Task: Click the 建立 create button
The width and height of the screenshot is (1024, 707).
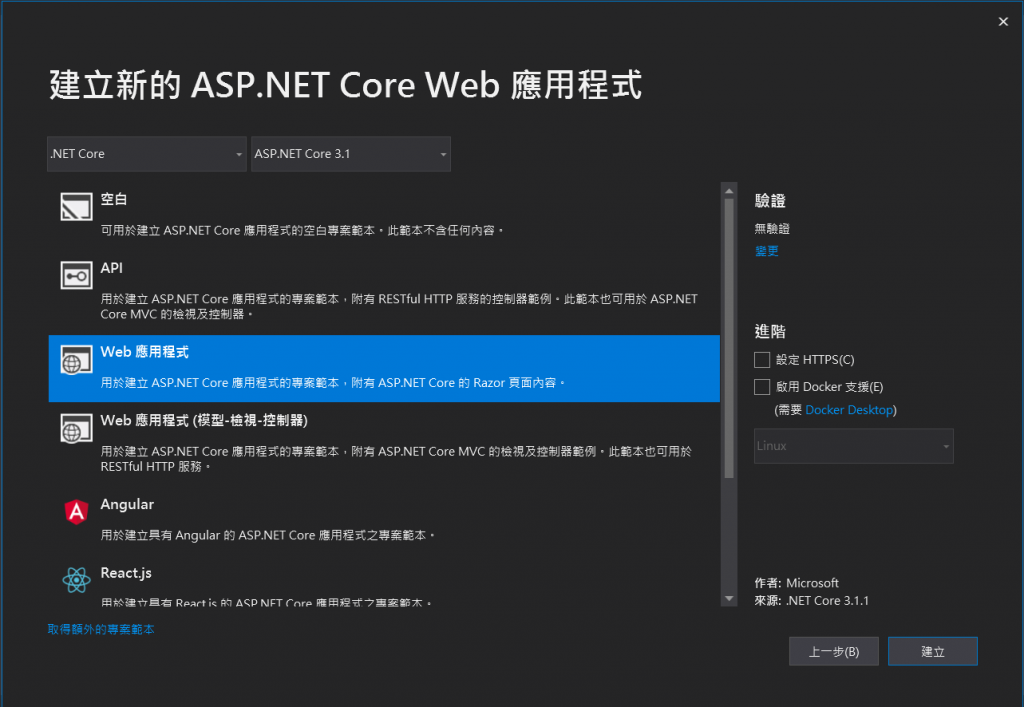Action: coord(933,652)
